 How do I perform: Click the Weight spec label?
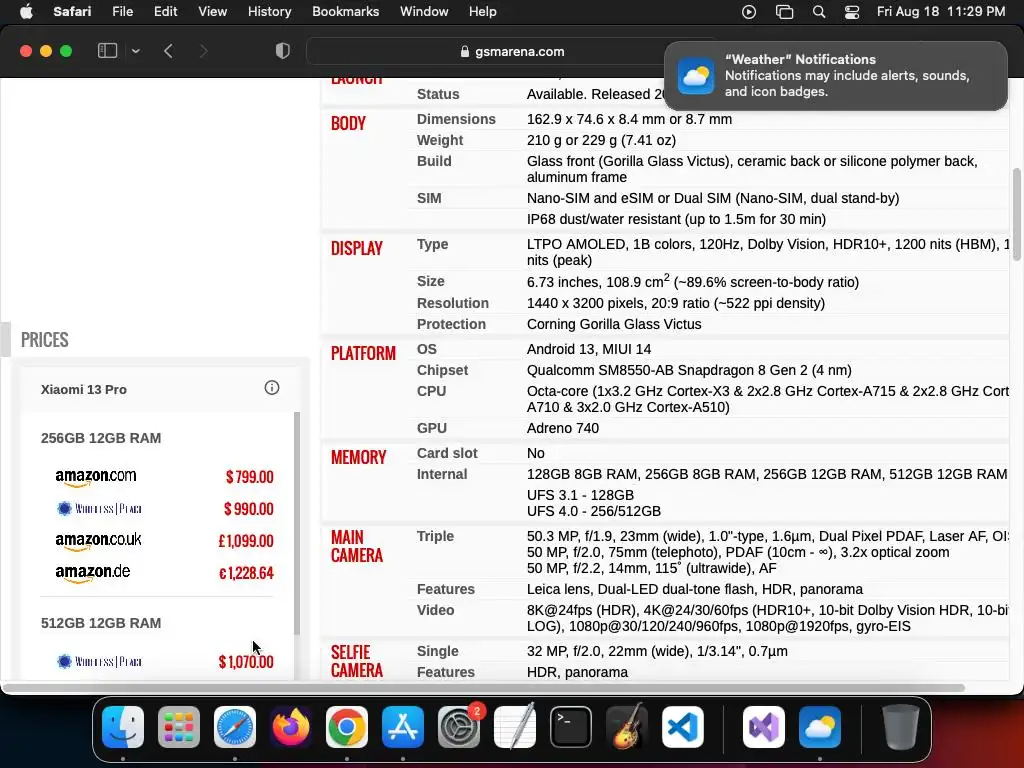coord(440,140)
